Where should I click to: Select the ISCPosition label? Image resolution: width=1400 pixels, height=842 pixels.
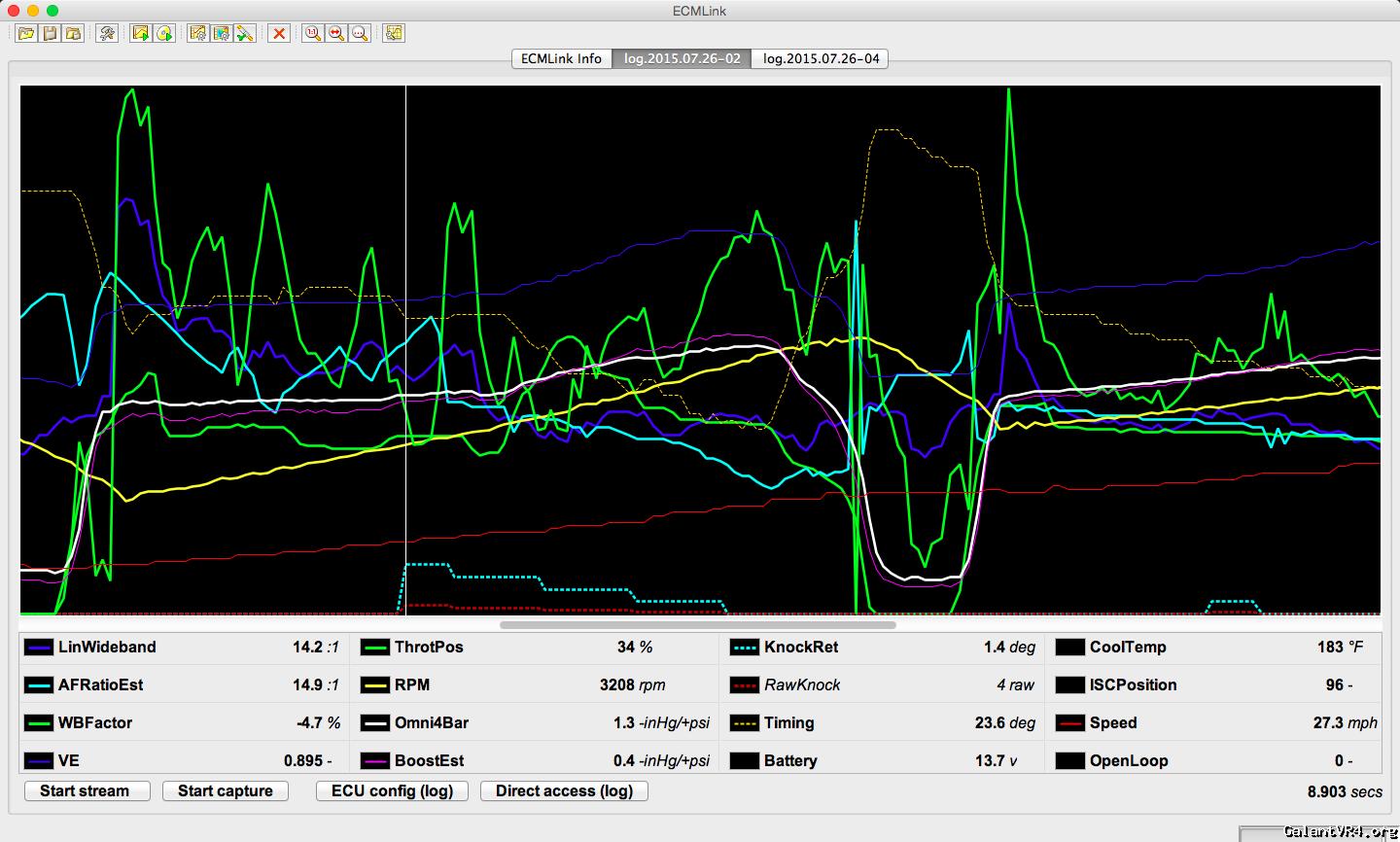[1133, 685]
